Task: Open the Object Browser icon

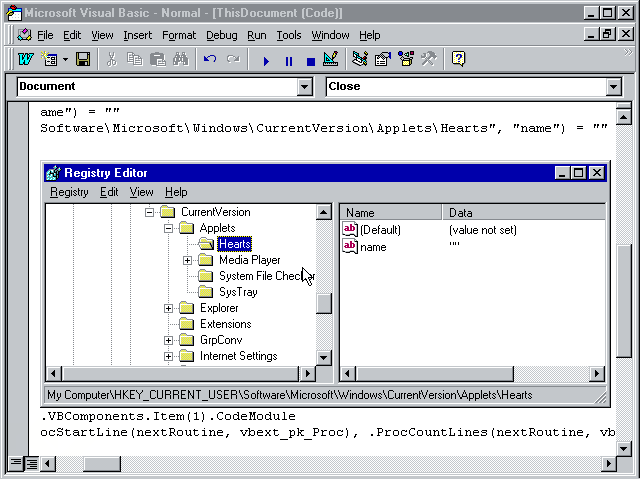Action: [x=406, y=60]
